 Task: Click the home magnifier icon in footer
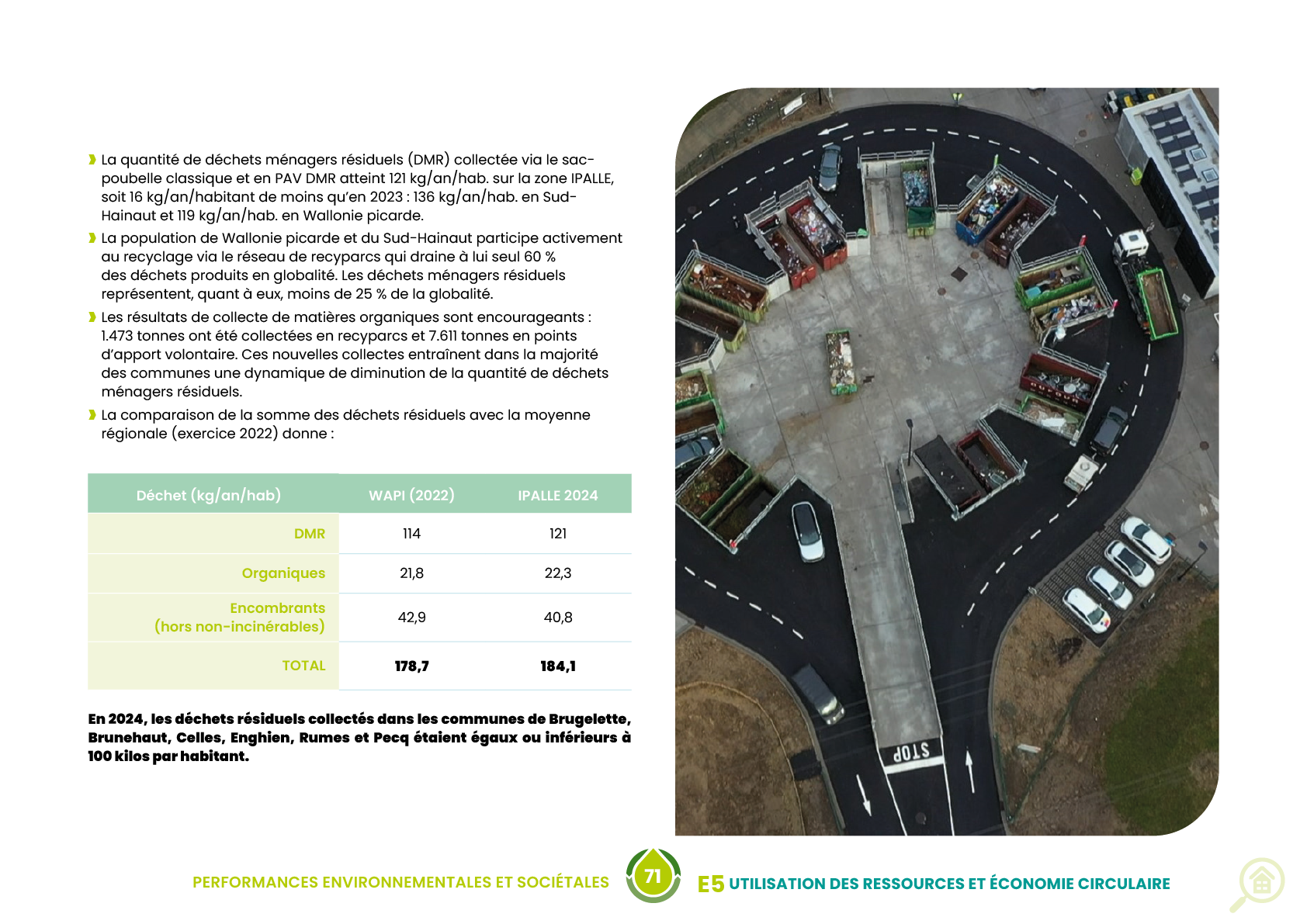click(x=1258, y=884)
